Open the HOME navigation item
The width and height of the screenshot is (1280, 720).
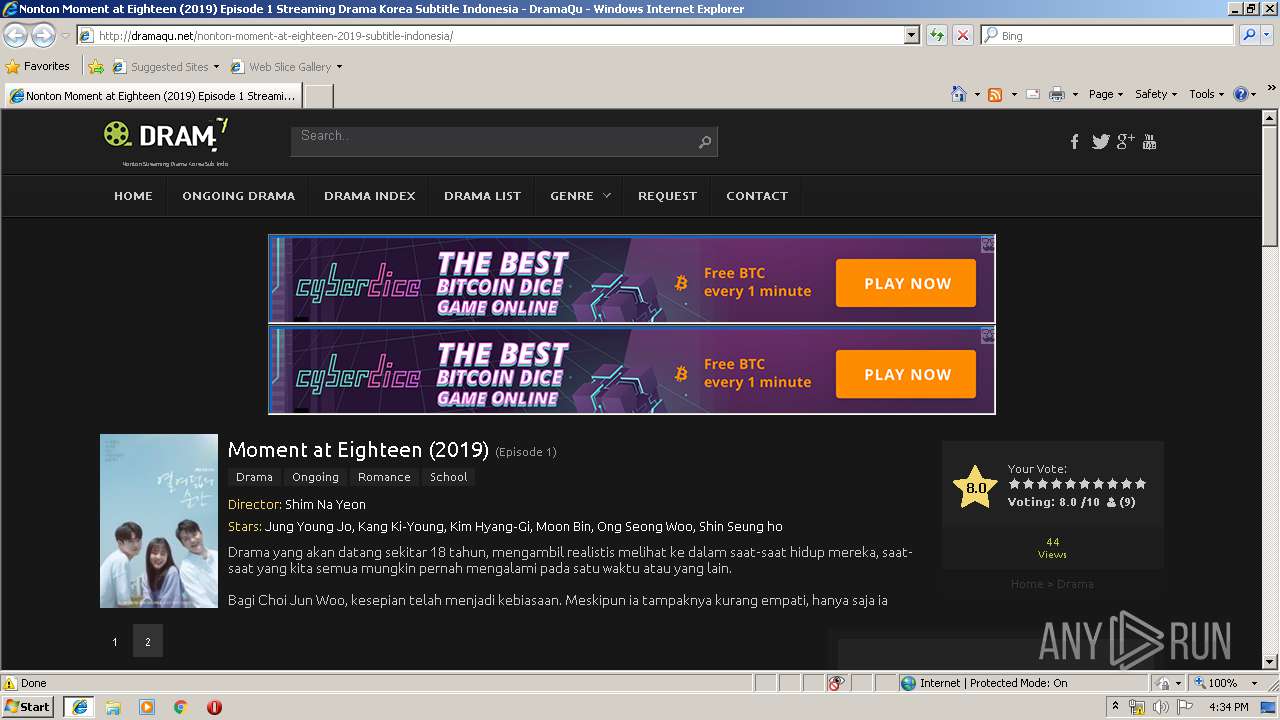click(133, 196)
